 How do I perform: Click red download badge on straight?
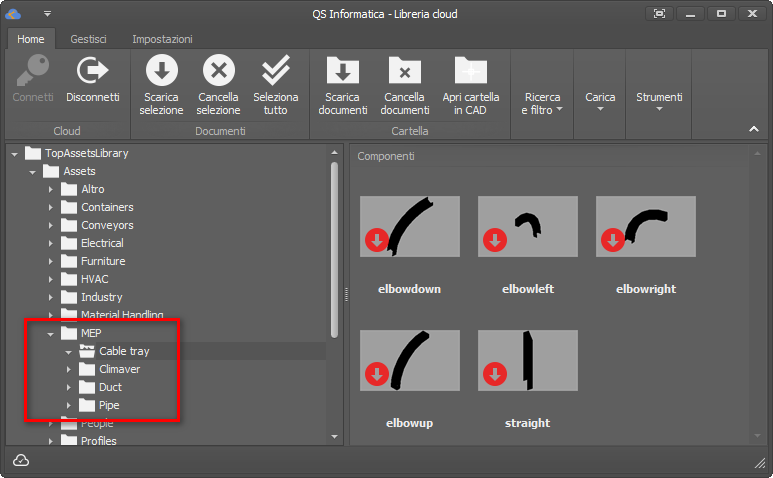point(495,374)
